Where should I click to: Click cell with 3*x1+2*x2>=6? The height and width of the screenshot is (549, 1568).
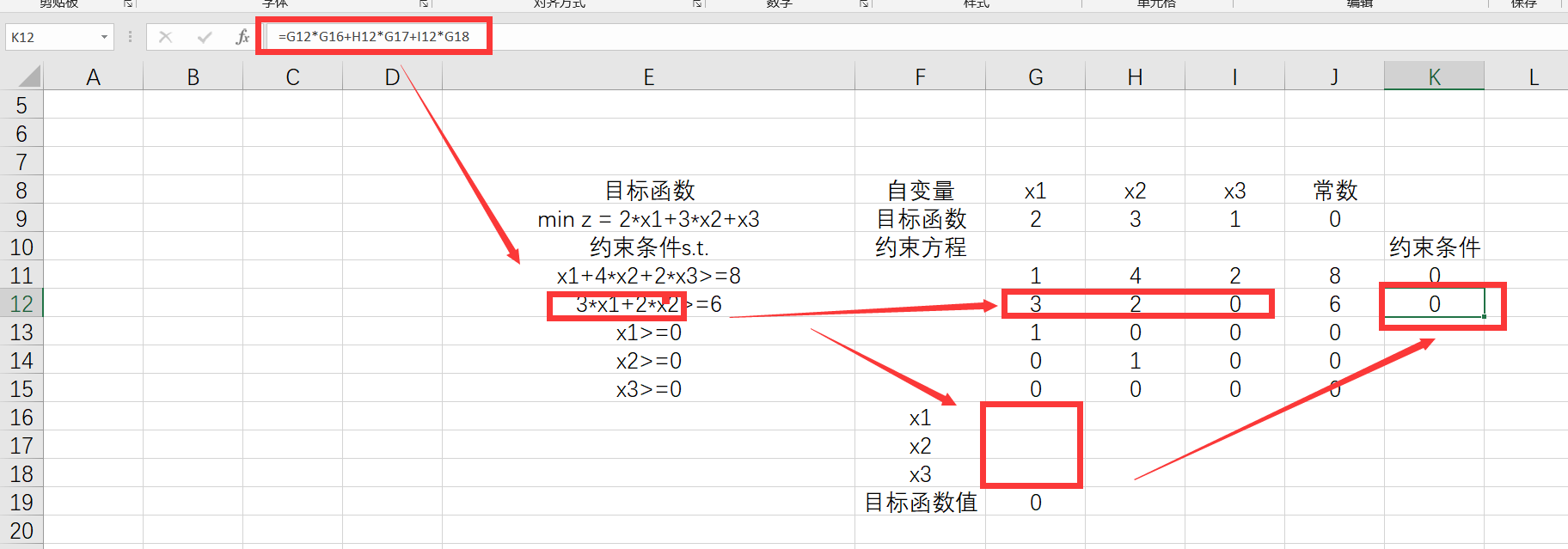pyautogui.click(x=649, y=304)
